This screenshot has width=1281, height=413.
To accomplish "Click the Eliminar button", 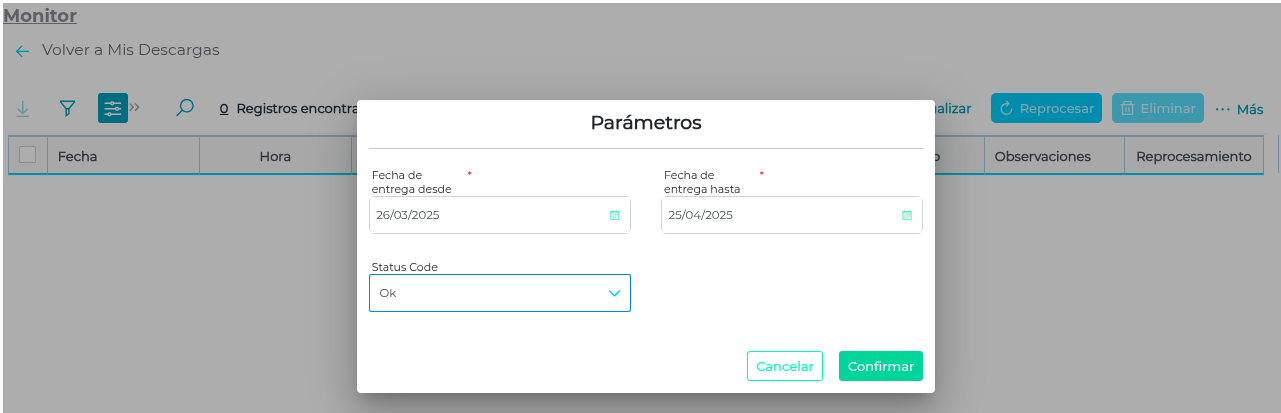I will click(1157, 109).
